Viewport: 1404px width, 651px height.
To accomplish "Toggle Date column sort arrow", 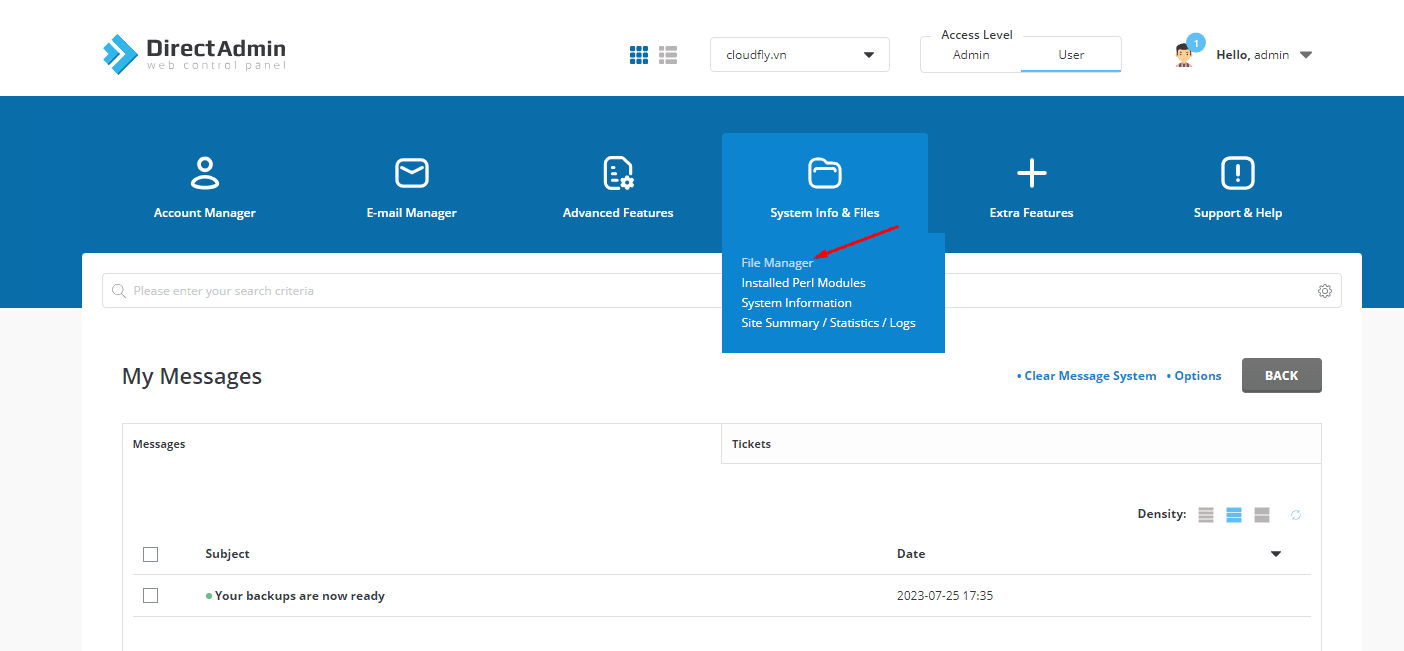I will click(x=1276, y=554).
